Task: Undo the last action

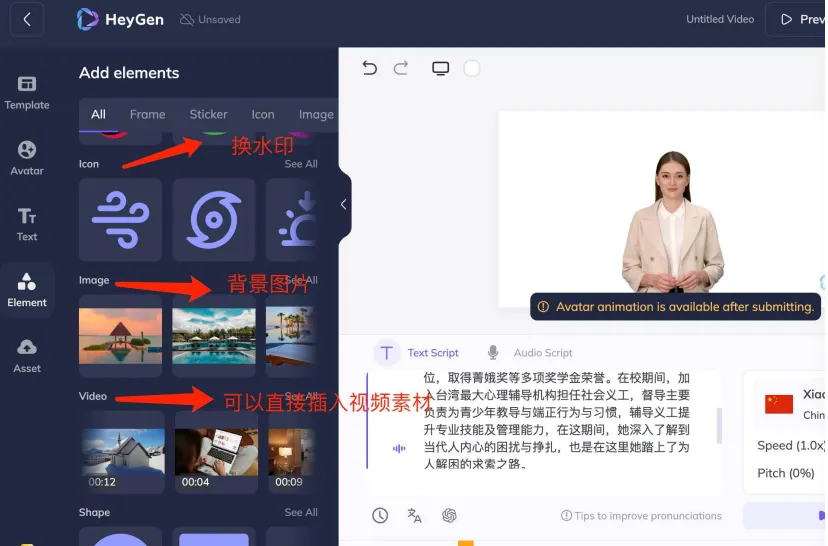Action: tap(370, 68)
